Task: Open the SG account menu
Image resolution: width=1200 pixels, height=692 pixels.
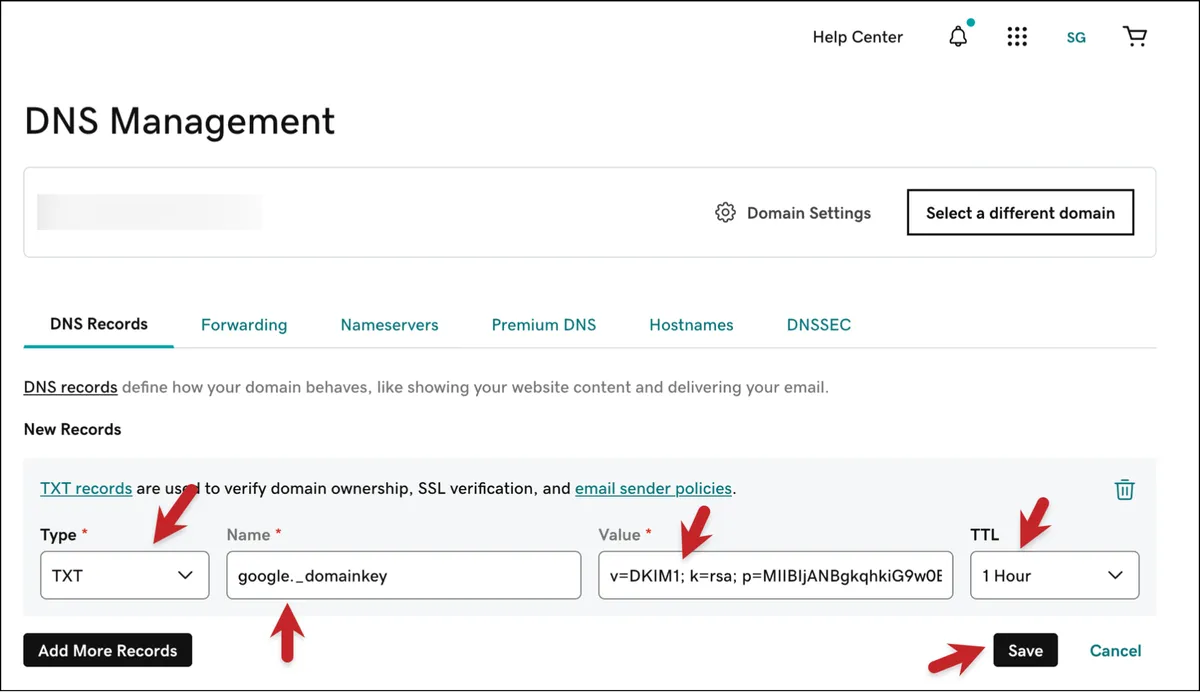Action: (1076, 38)
